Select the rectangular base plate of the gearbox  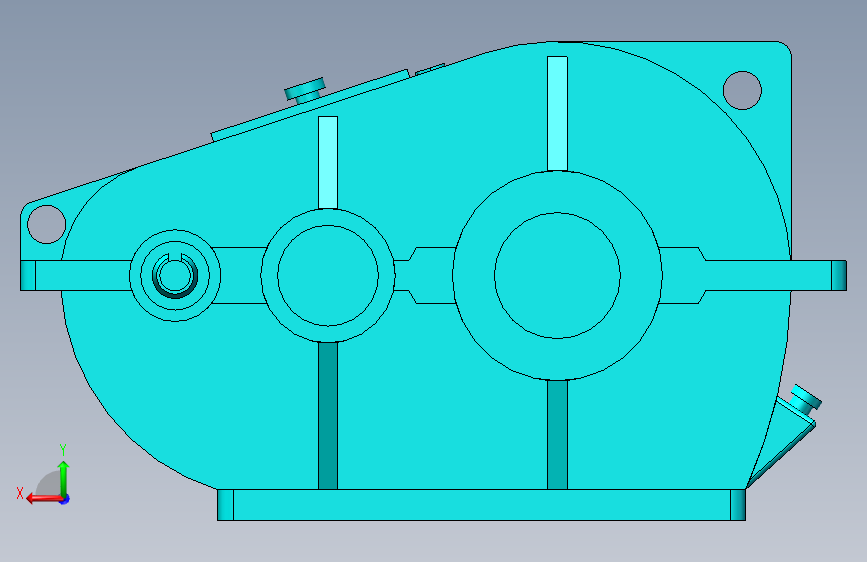pyautogui.click(x=482, y=505)
